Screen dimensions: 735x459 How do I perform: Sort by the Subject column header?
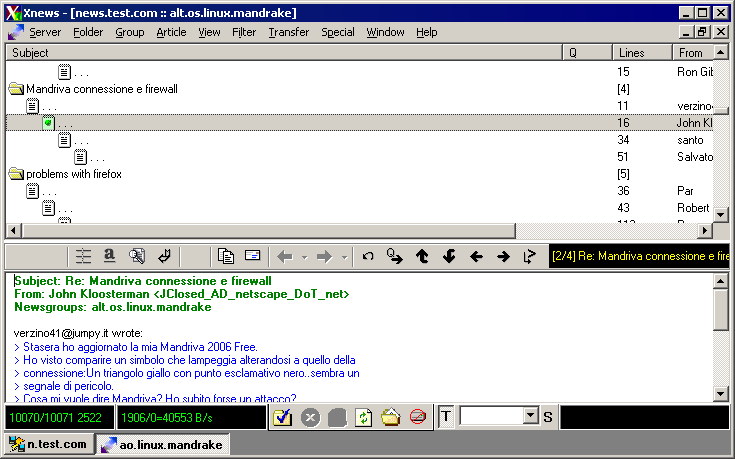(x=284, y=53)
